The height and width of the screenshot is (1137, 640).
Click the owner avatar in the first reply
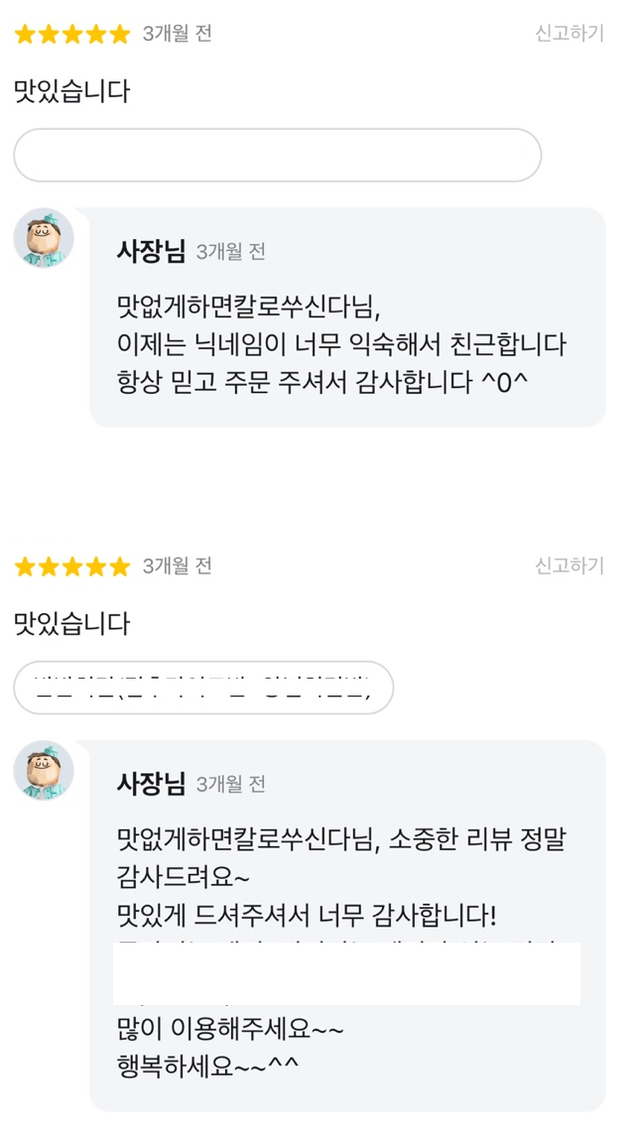point(43,238)
